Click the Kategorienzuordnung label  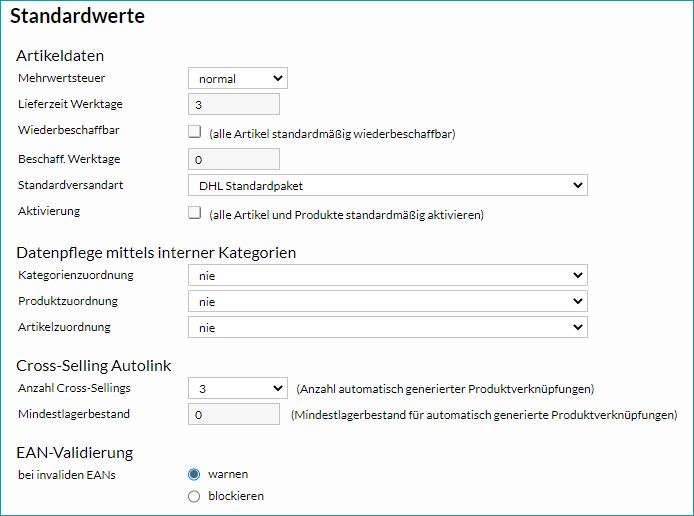click(76, 275)
